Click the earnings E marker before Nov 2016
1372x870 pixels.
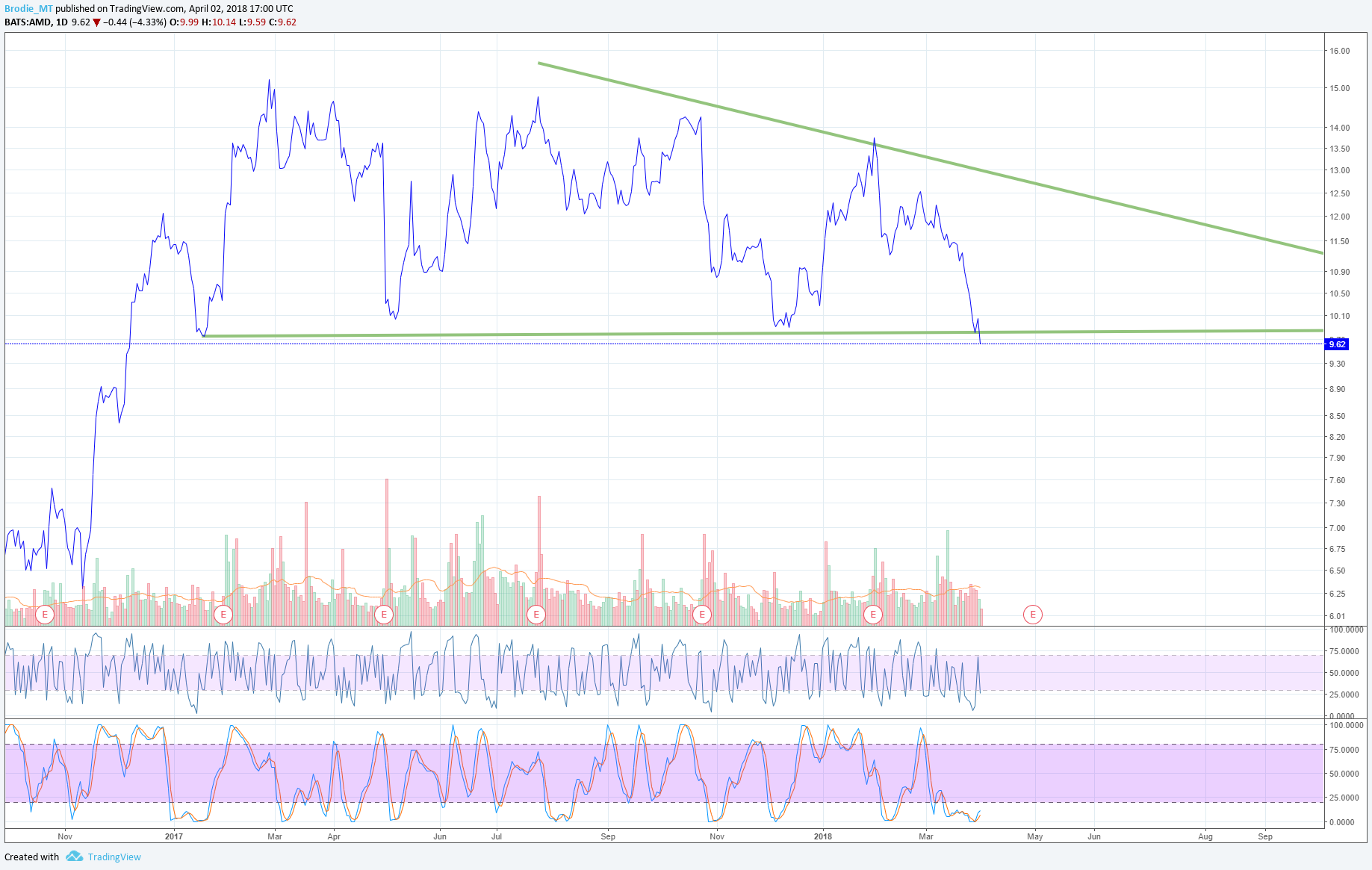45,615
